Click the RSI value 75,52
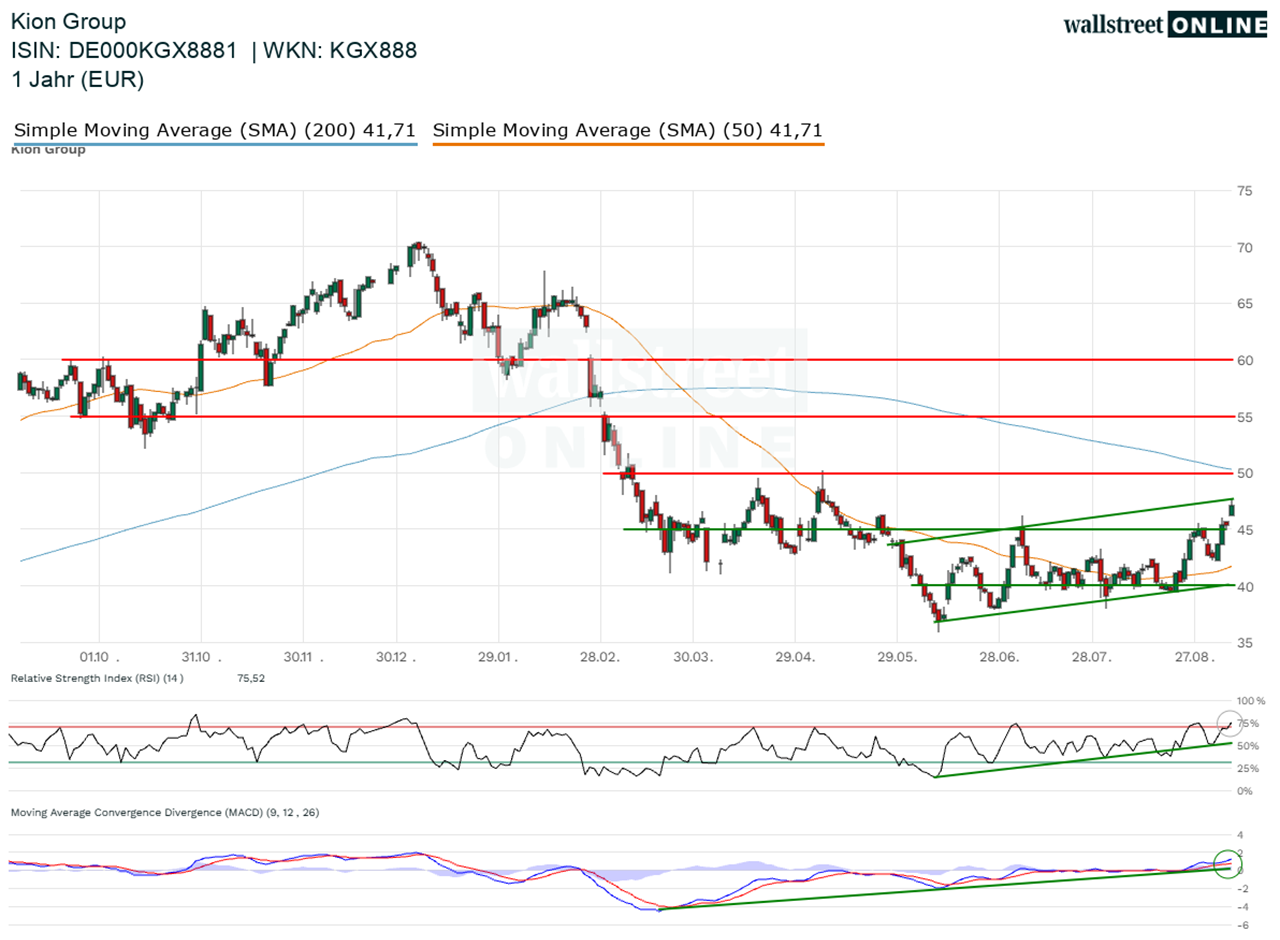The image size is (1280, 940). tap(253, 678)
